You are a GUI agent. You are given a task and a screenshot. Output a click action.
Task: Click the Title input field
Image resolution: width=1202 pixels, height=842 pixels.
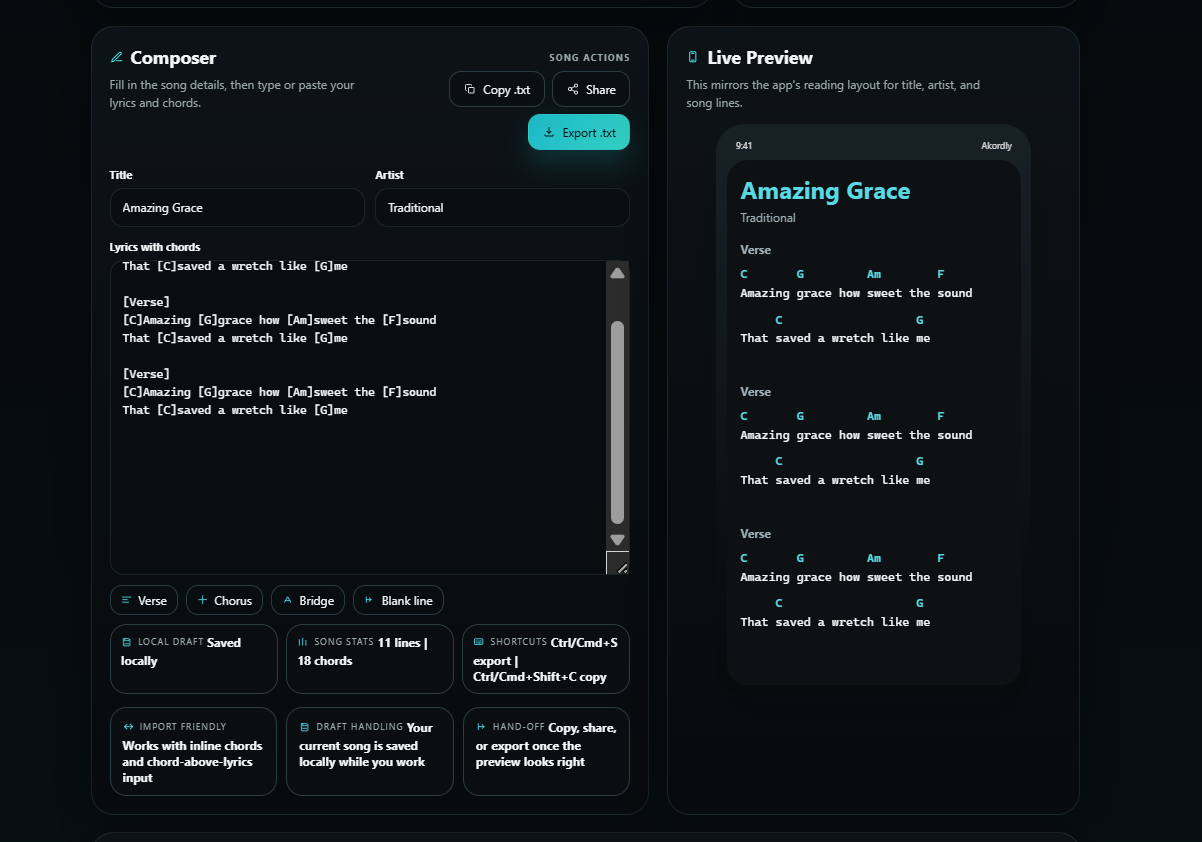tap(237, 208)
